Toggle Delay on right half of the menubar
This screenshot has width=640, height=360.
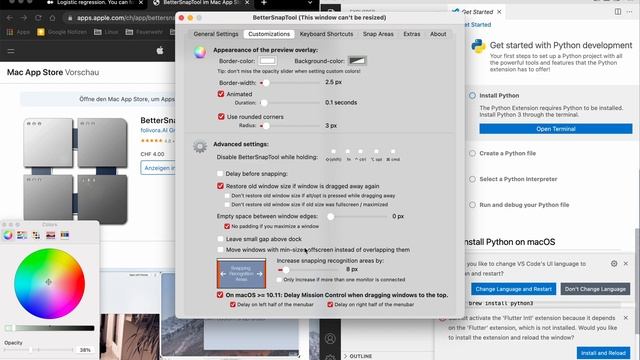(x=330, y=304)
